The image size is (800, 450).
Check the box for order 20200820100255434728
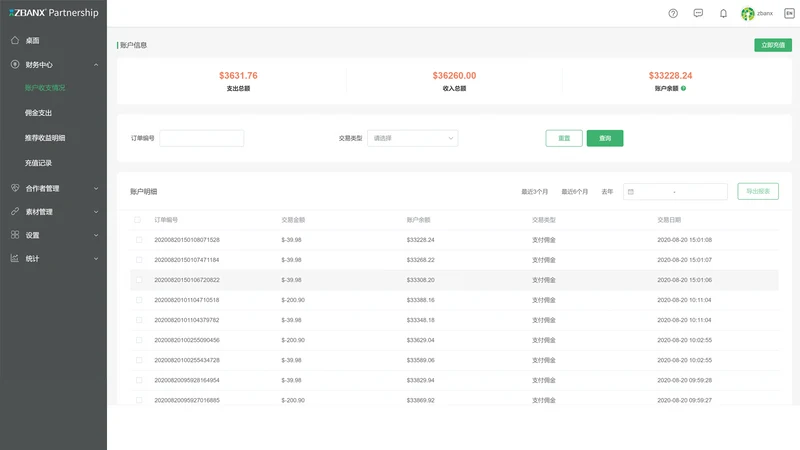[139, 360]
